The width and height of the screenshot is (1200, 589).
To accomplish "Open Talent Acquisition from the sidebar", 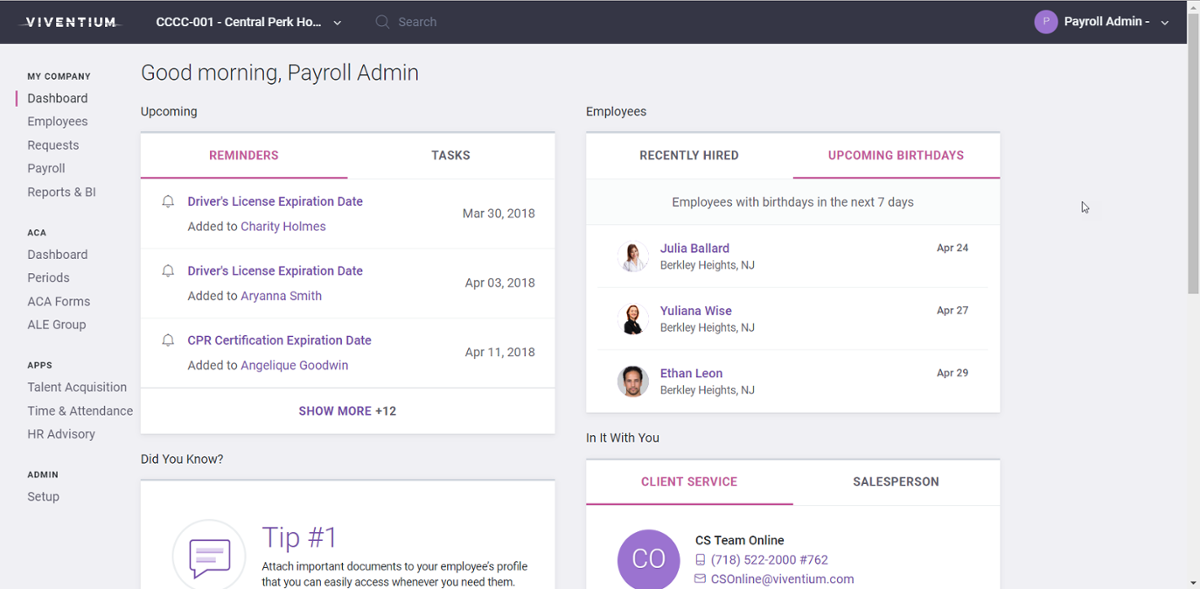I will click(75, 387).
